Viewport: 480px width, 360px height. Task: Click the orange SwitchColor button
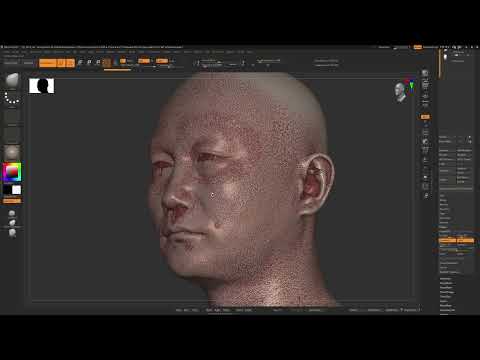(12, 201)
